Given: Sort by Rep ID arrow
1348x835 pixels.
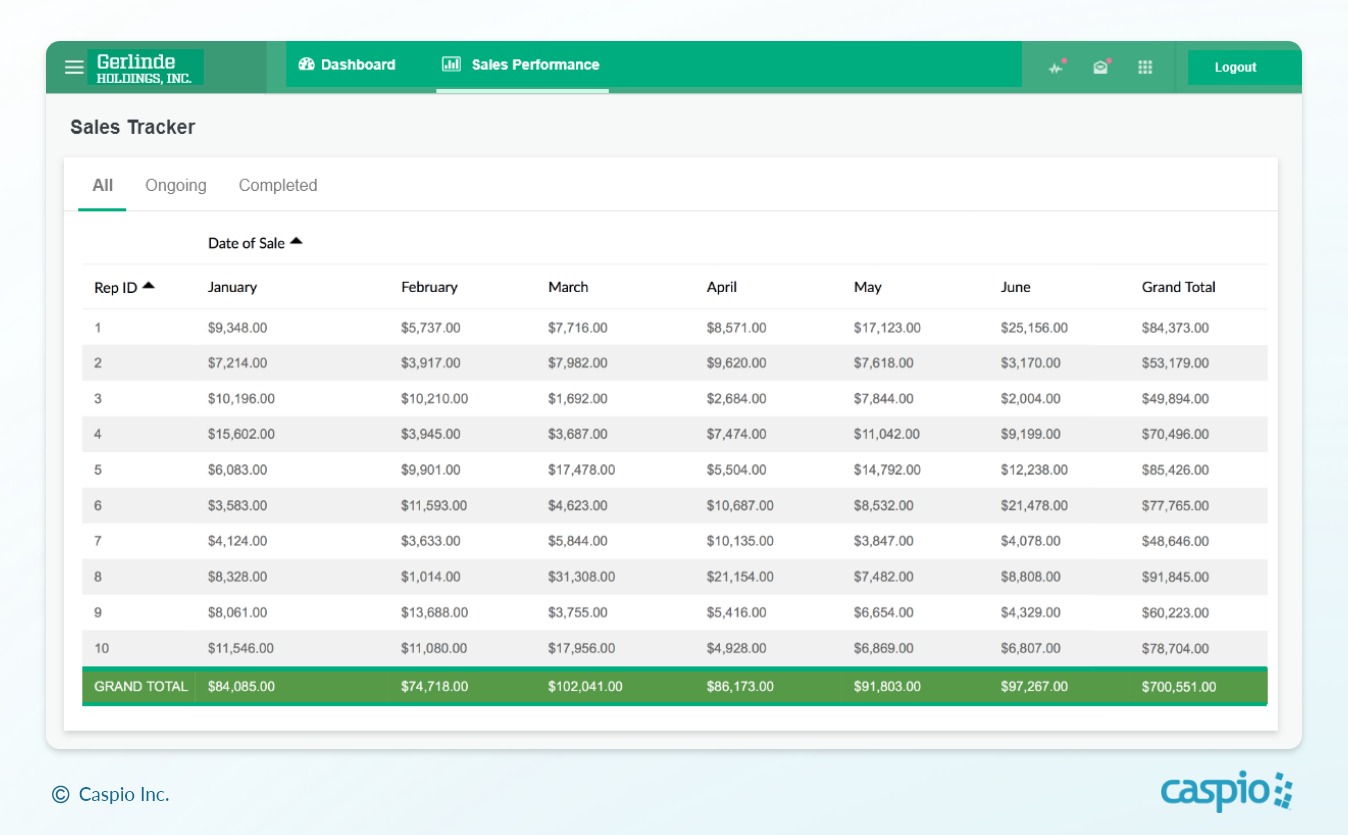Looking at the screenshot, I should 149,286.
